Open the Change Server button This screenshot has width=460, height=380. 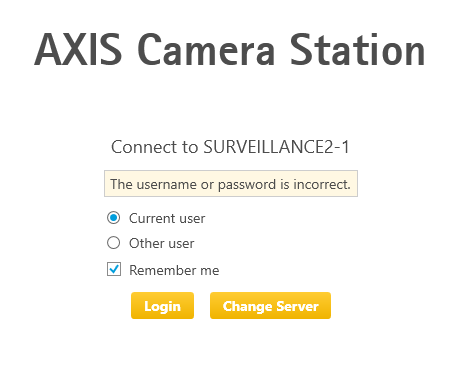tap(270, 306)
